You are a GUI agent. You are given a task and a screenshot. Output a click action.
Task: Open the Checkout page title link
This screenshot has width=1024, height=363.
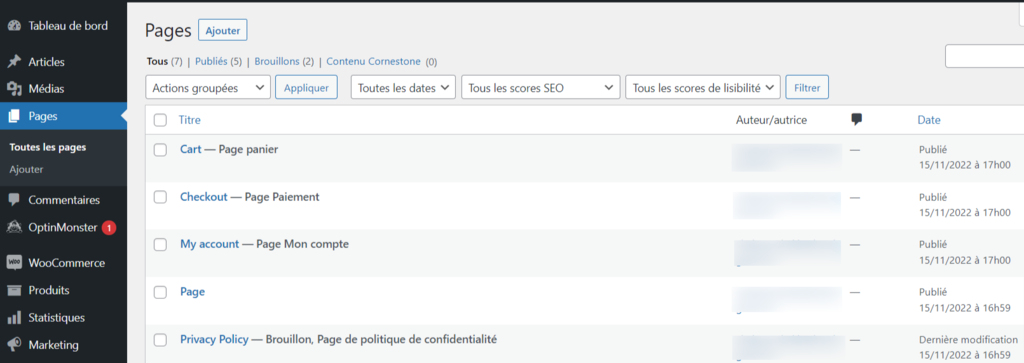204,197
